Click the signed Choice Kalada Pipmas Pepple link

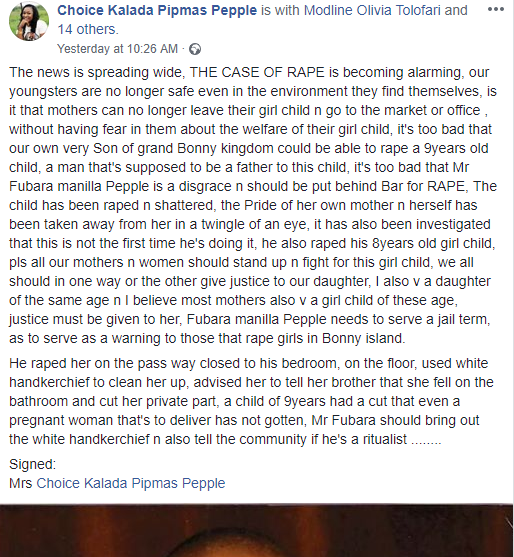tap(131, 483)
